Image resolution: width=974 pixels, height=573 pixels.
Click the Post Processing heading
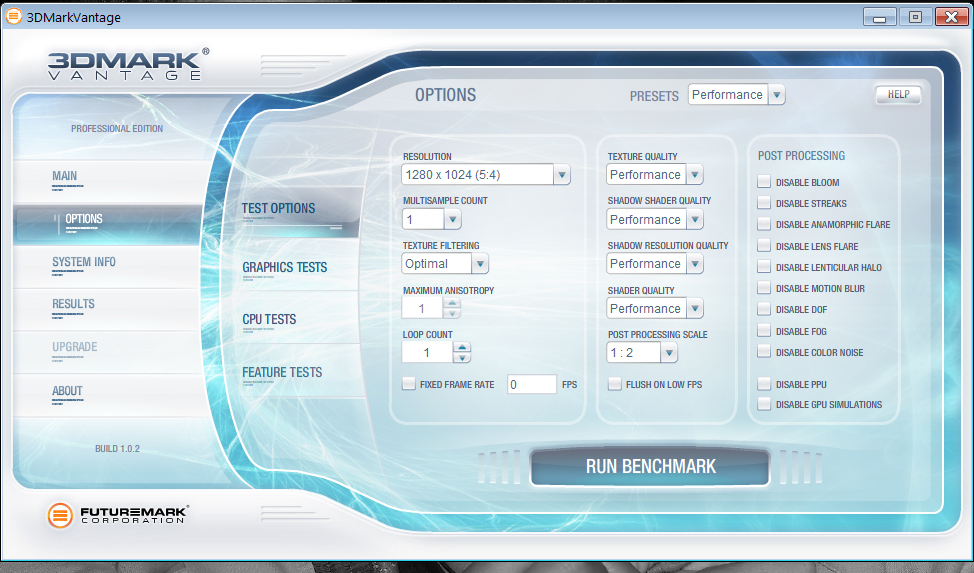click(x=801, y=156)
